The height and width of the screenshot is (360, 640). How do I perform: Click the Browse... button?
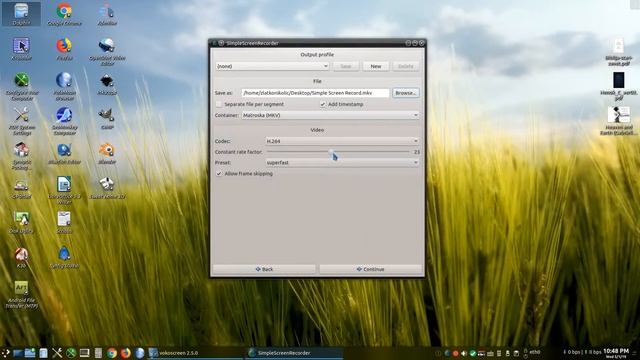click(x=405, y=93)
